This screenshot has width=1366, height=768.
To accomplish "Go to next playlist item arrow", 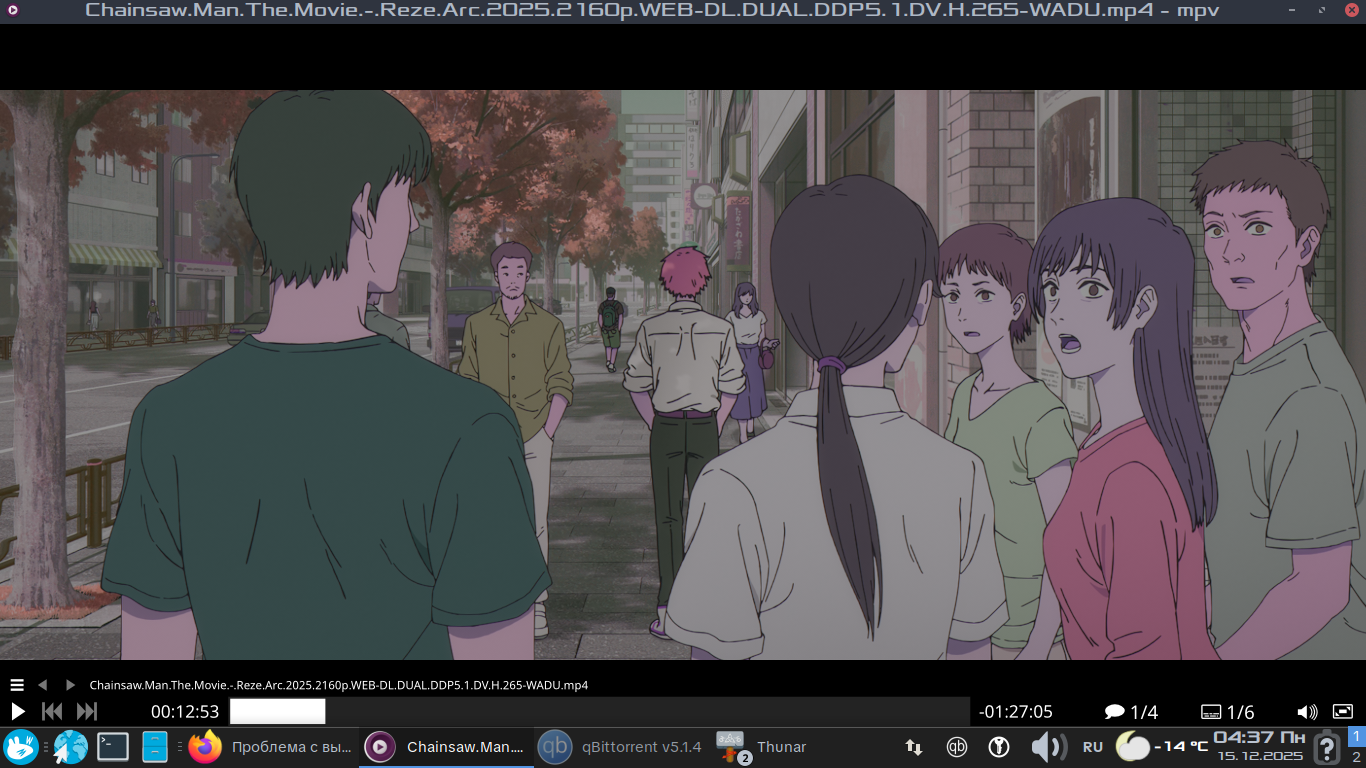I will pyautogui.click(x=70, y=685).
